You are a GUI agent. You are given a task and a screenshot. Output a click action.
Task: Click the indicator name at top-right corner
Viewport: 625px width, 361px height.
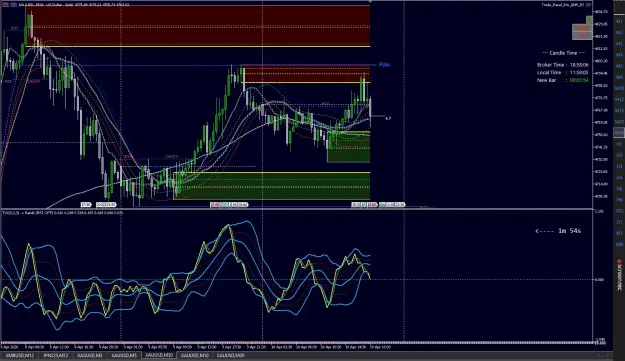(563, 5)
